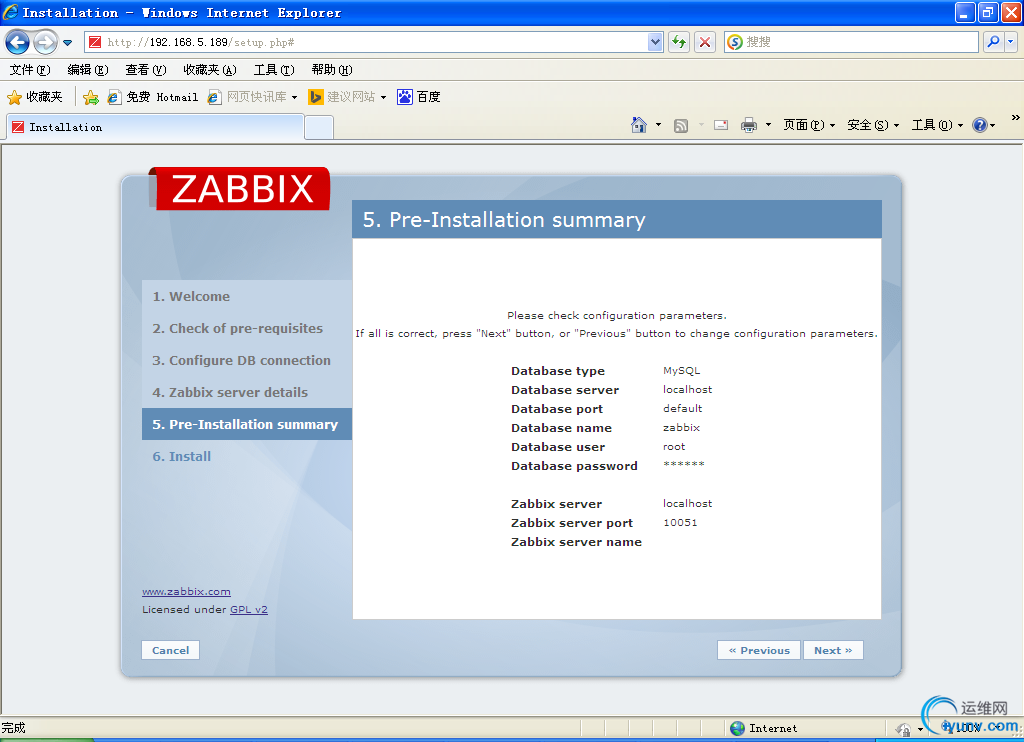Select step 2. Check of pre-requisites

(x=237, y=329)
